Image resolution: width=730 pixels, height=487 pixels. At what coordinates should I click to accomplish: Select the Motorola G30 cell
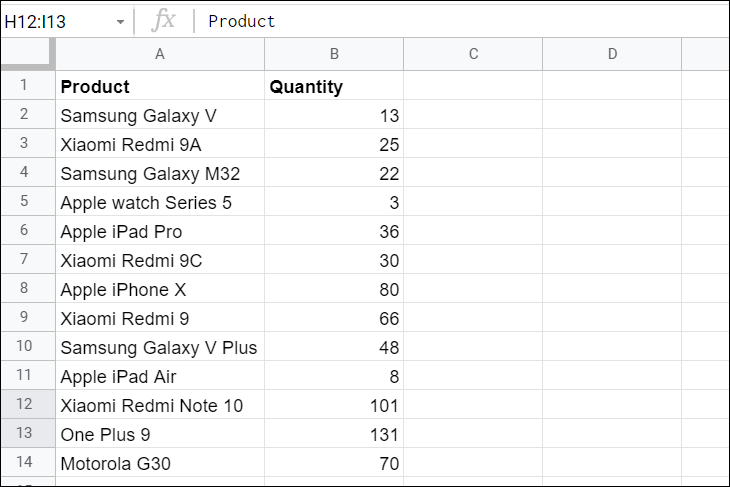(x=160, y=462)
